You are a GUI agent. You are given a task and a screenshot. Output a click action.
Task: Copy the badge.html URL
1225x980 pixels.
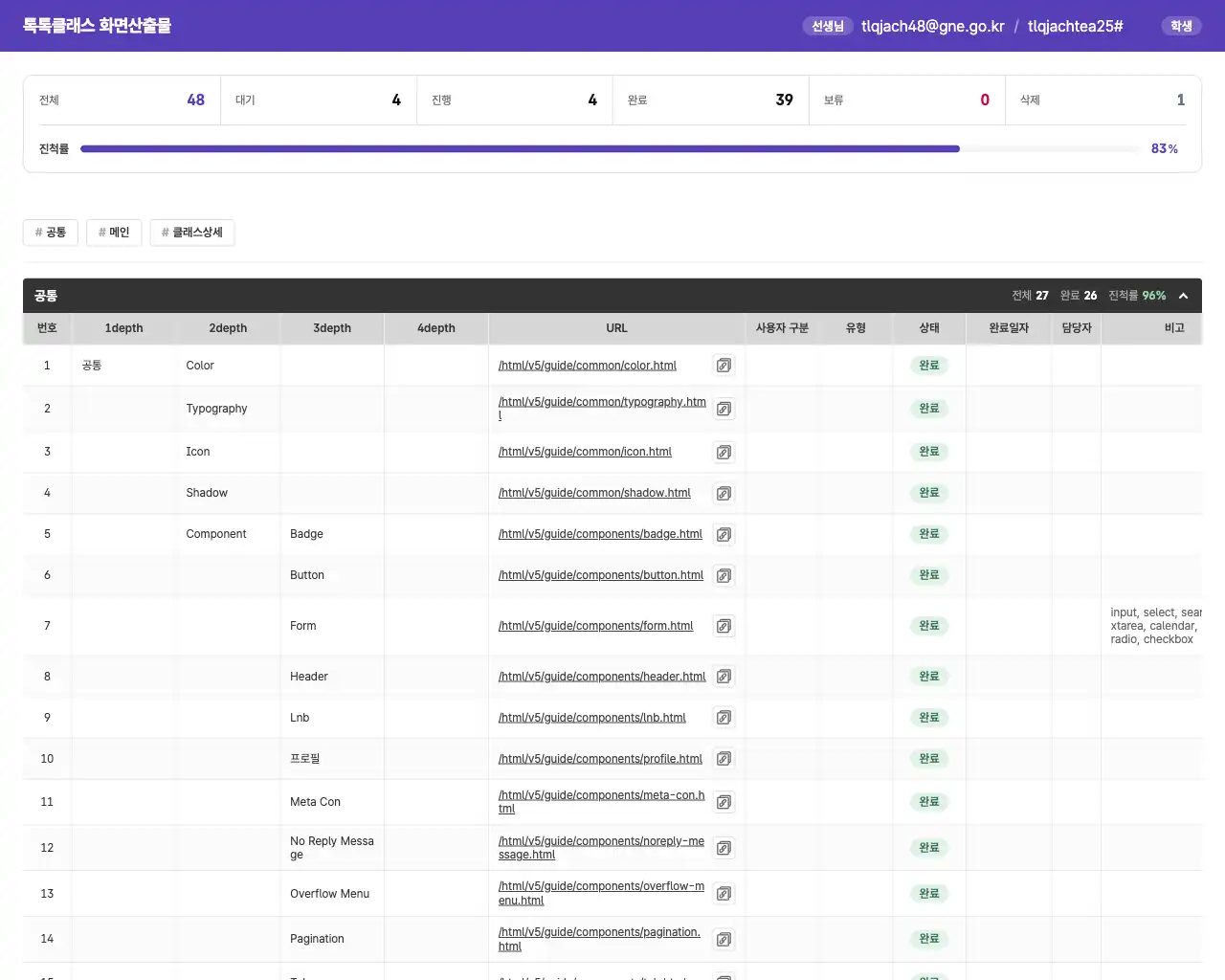click(x=724, y=534)
